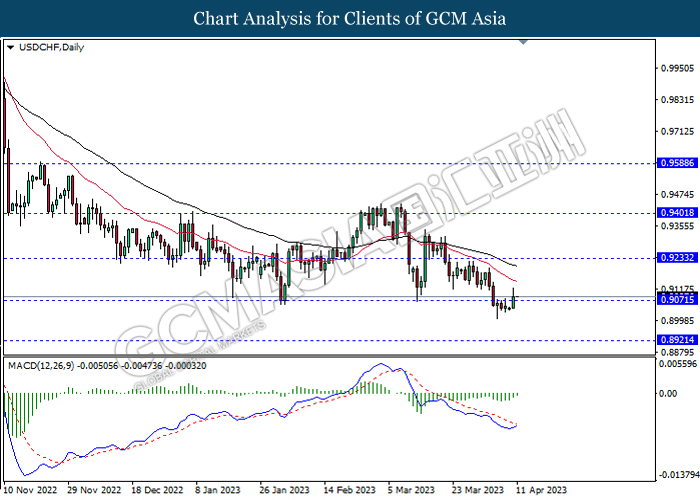
Task: Click the 5 Mar 2023 date label
Action: point(411,490)
